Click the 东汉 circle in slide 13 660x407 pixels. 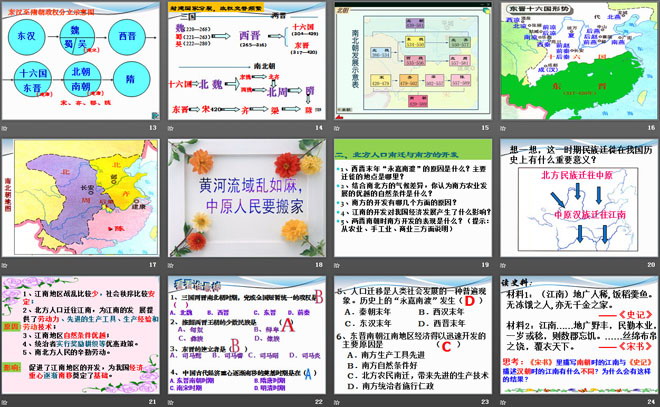[29, 33]
